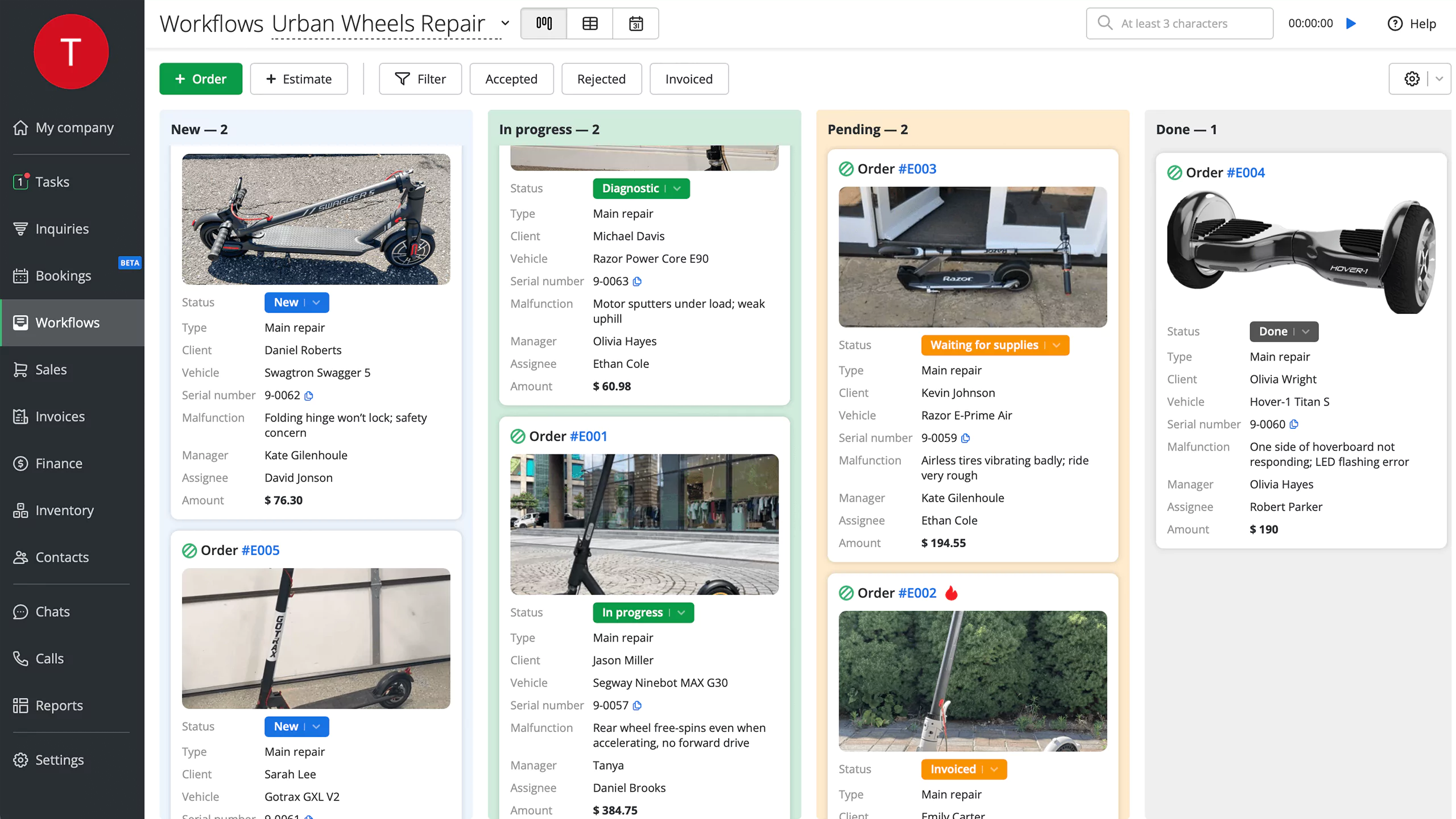Viewport: 1456px width, 819px height.
Task: Create a new Estimate
Action: (x=299, y=78)
